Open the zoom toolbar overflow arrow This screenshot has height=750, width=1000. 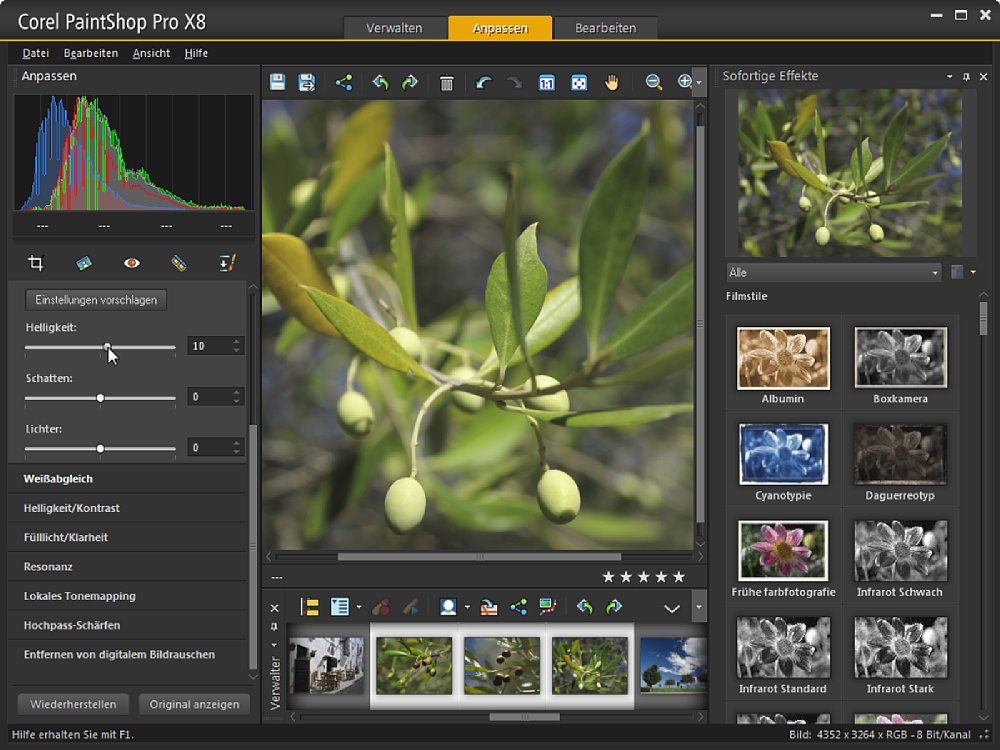pyautogui.click(x=699, y=82)
